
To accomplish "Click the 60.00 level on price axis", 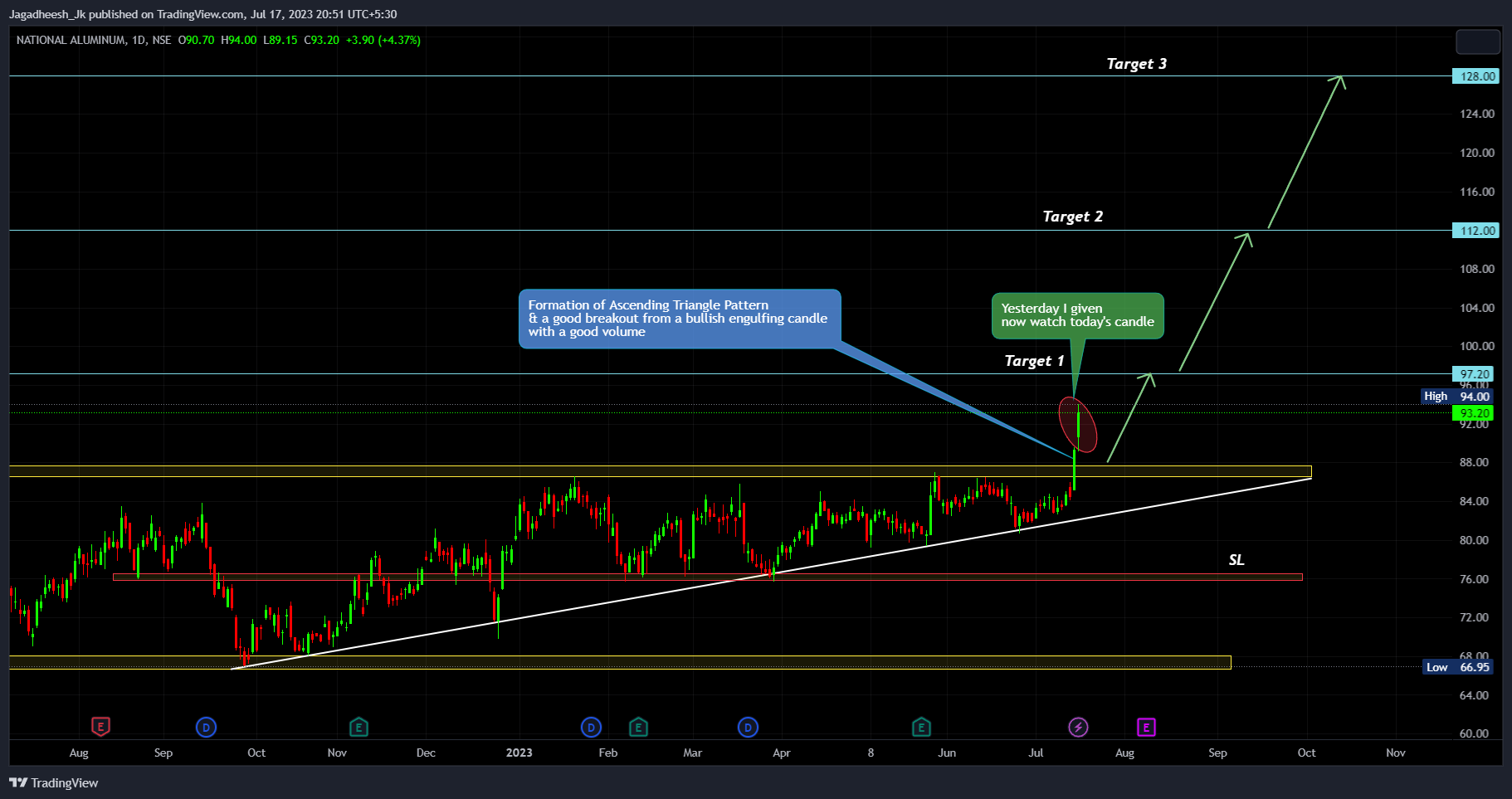I will [1475, 733].
